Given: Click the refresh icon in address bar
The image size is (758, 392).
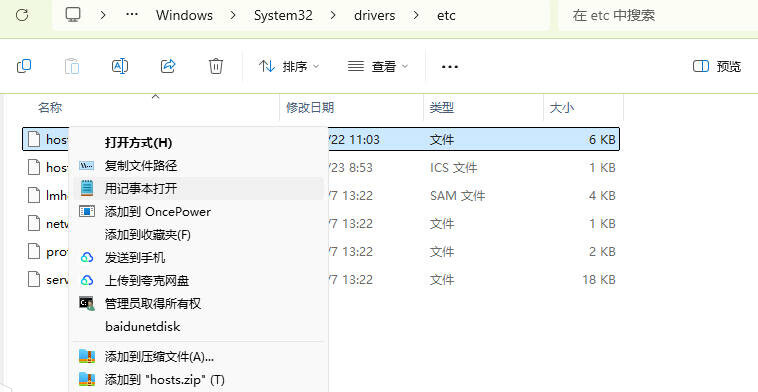Looking at the screenshot, I should click(22, 15).
